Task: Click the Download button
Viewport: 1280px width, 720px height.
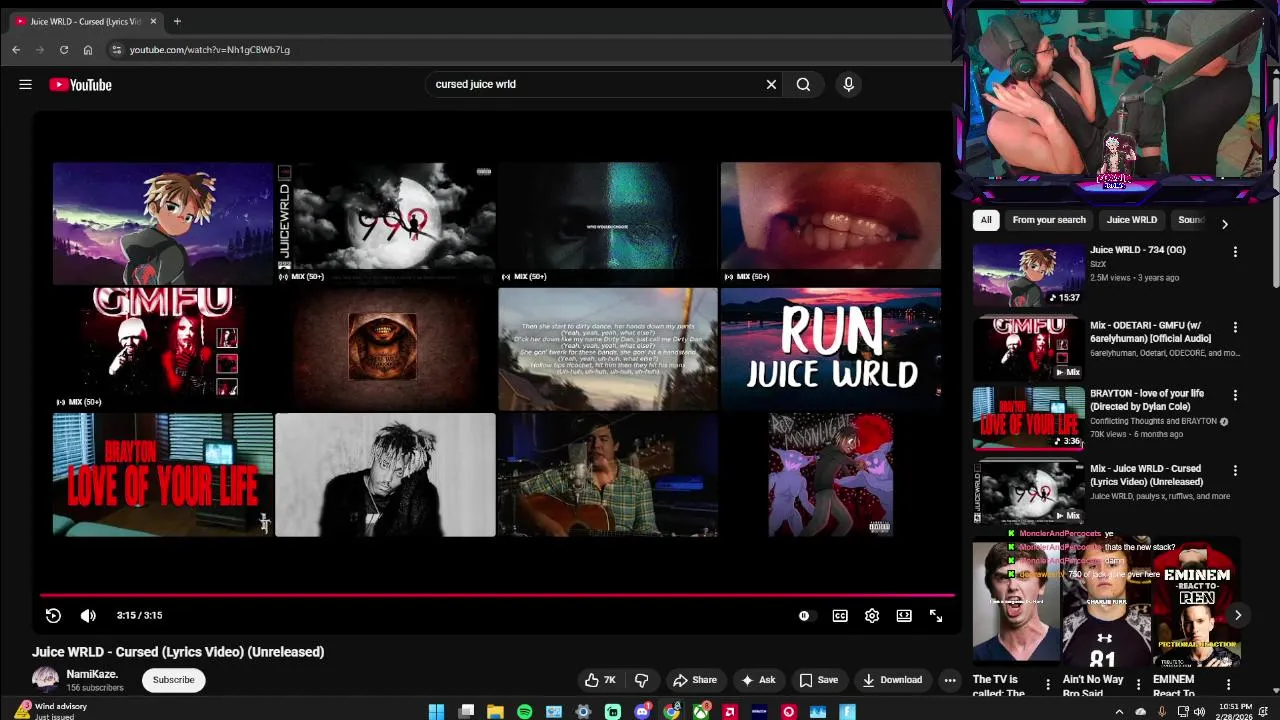Action: pos(892,680)
